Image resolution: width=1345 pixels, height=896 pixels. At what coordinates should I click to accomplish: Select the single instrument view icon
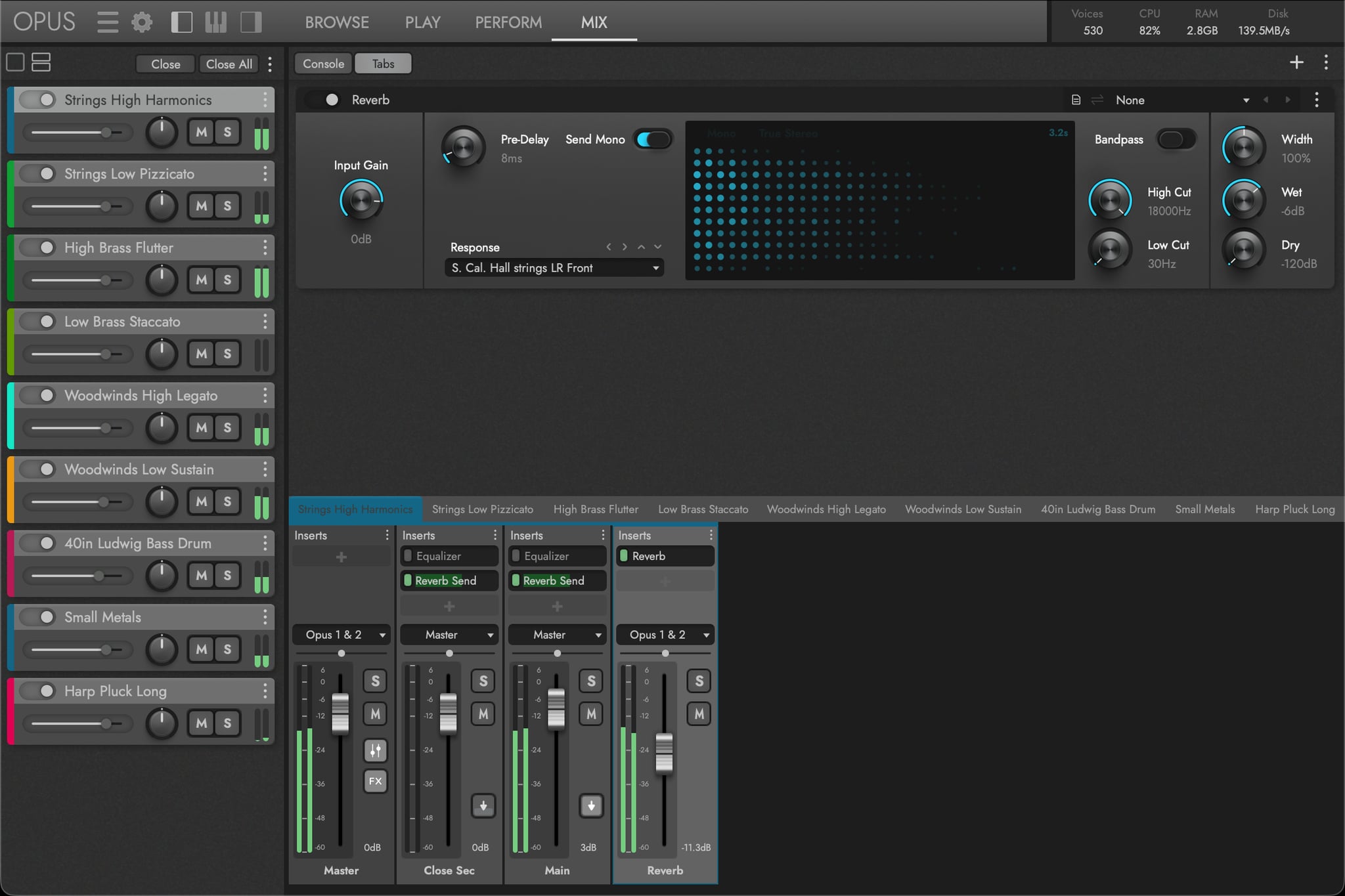[x=15, y=62]
